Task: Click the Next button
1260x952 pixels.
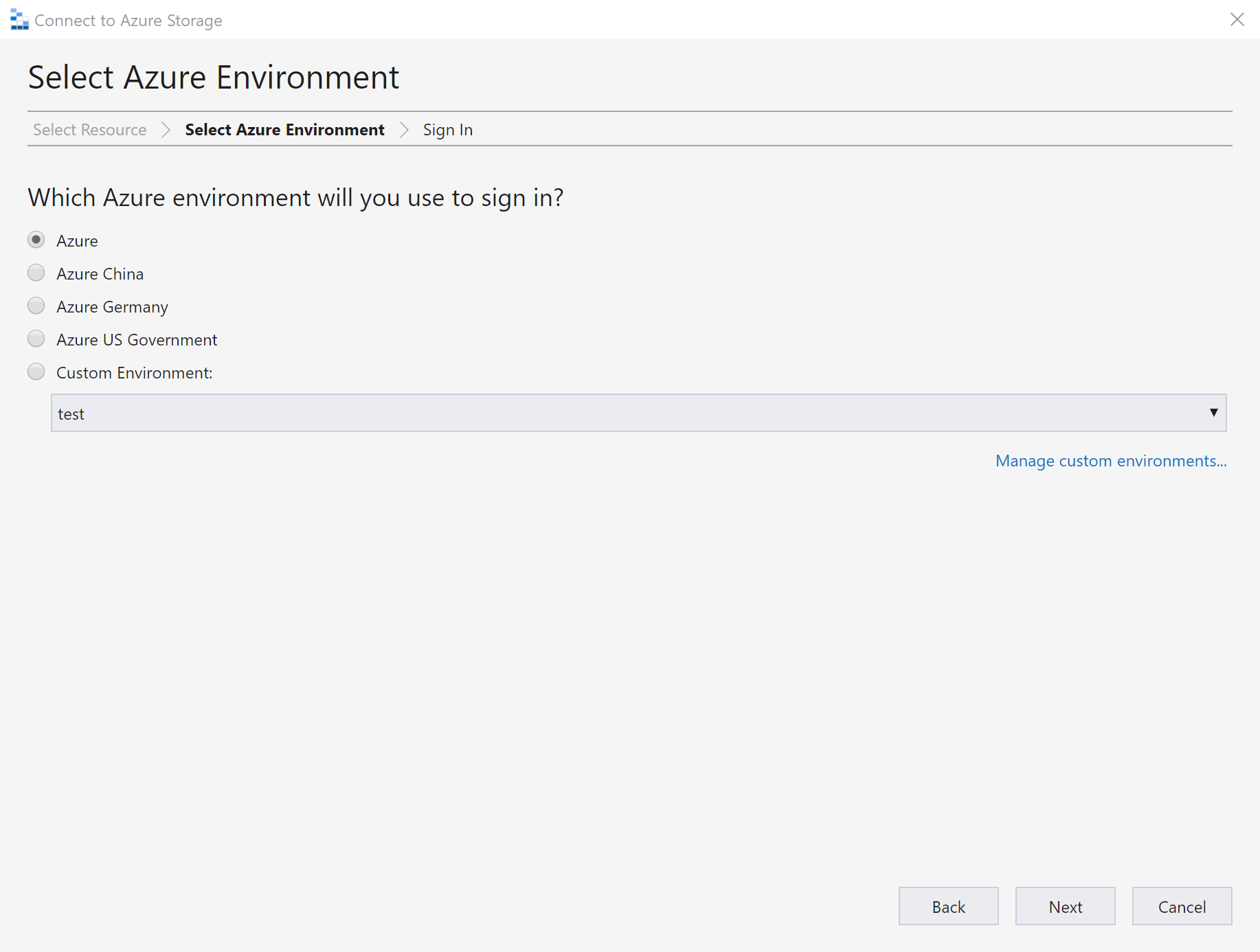Action: click(x=1065, y=906)
